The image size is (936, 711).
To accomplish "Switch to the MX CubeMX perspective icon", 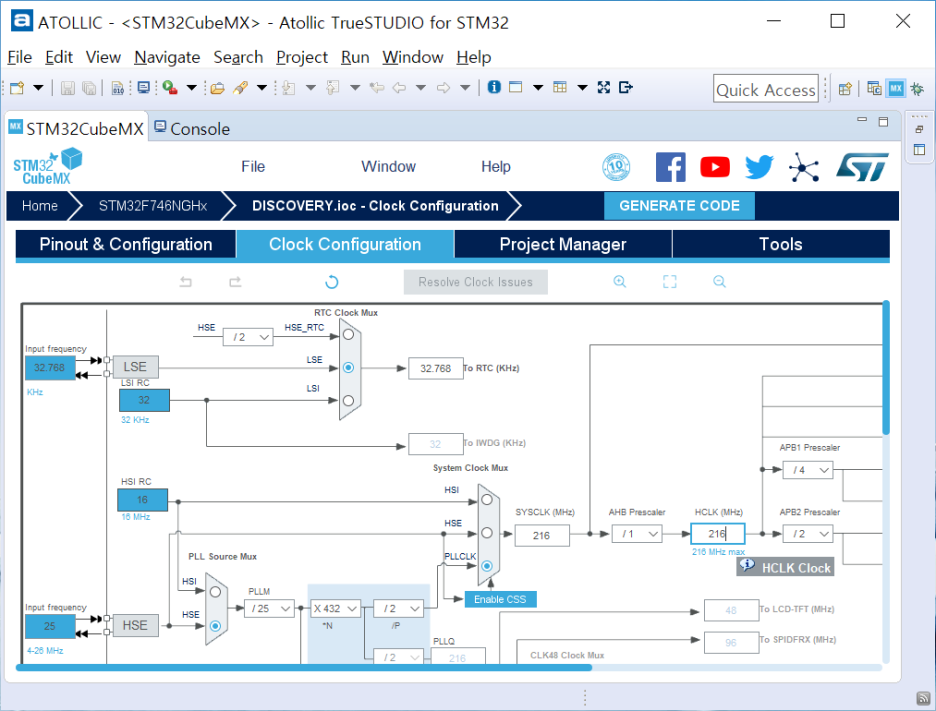I will coord(895,89).
